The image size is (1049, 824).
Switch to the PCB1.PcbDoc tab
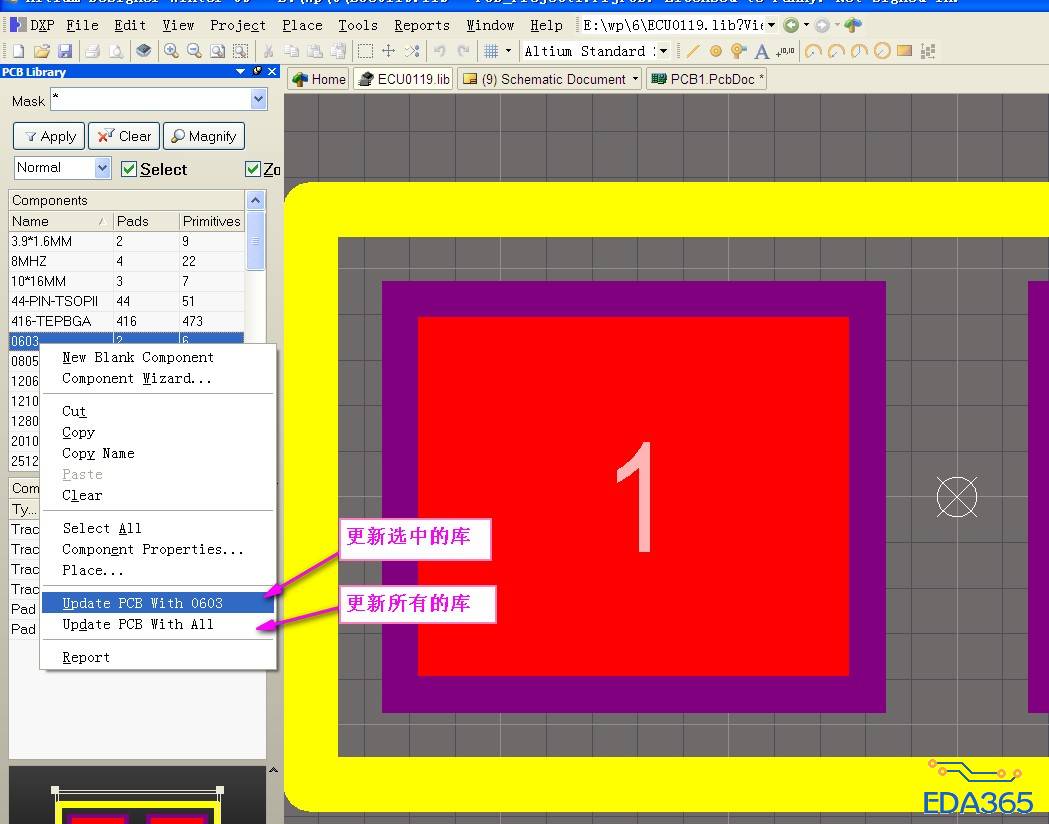[x=706, y=79]
